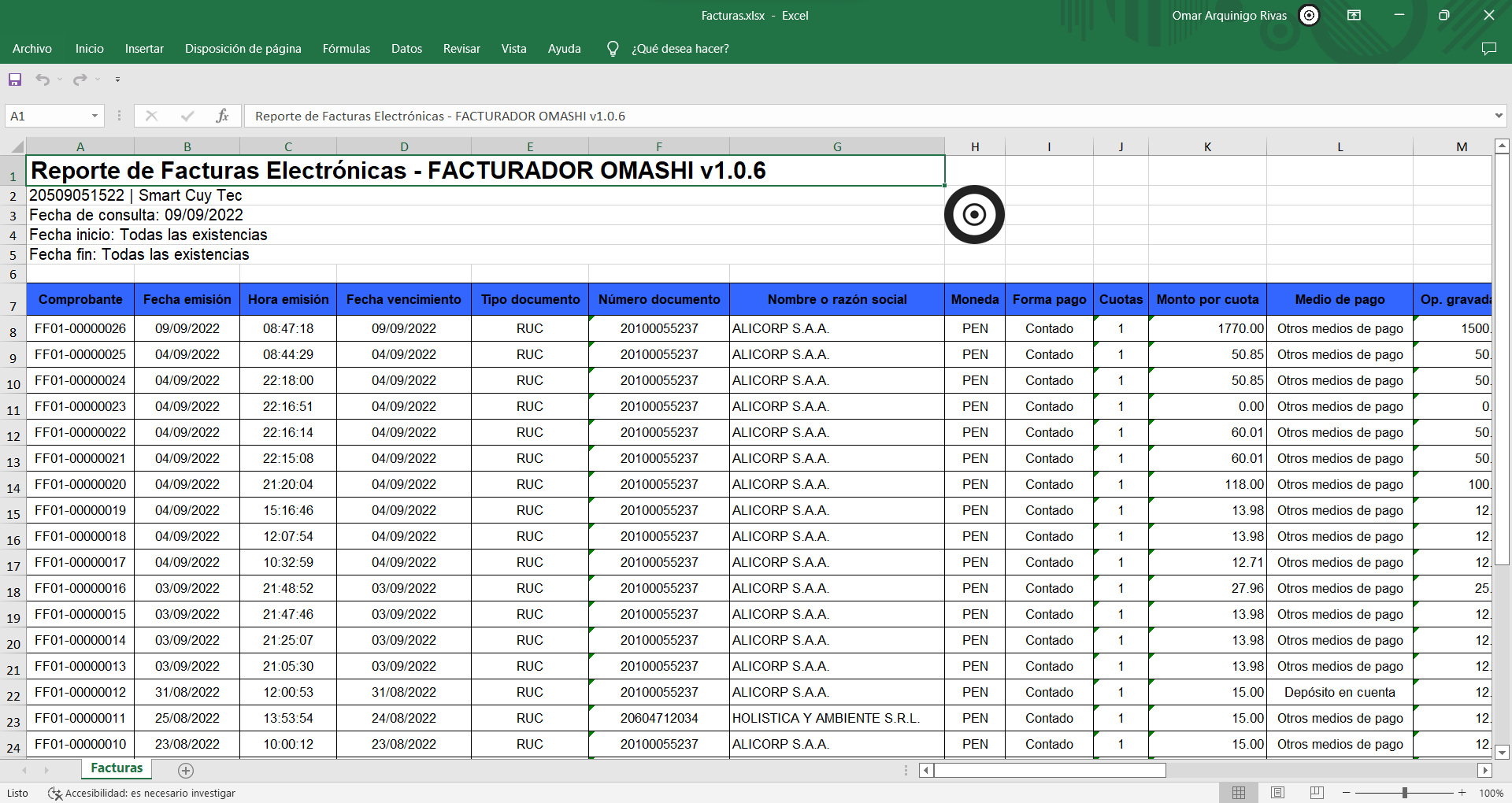Open the Undo history dropdown arrow
Viewport: 1512px width, 803px height.
tap(60, 80)
